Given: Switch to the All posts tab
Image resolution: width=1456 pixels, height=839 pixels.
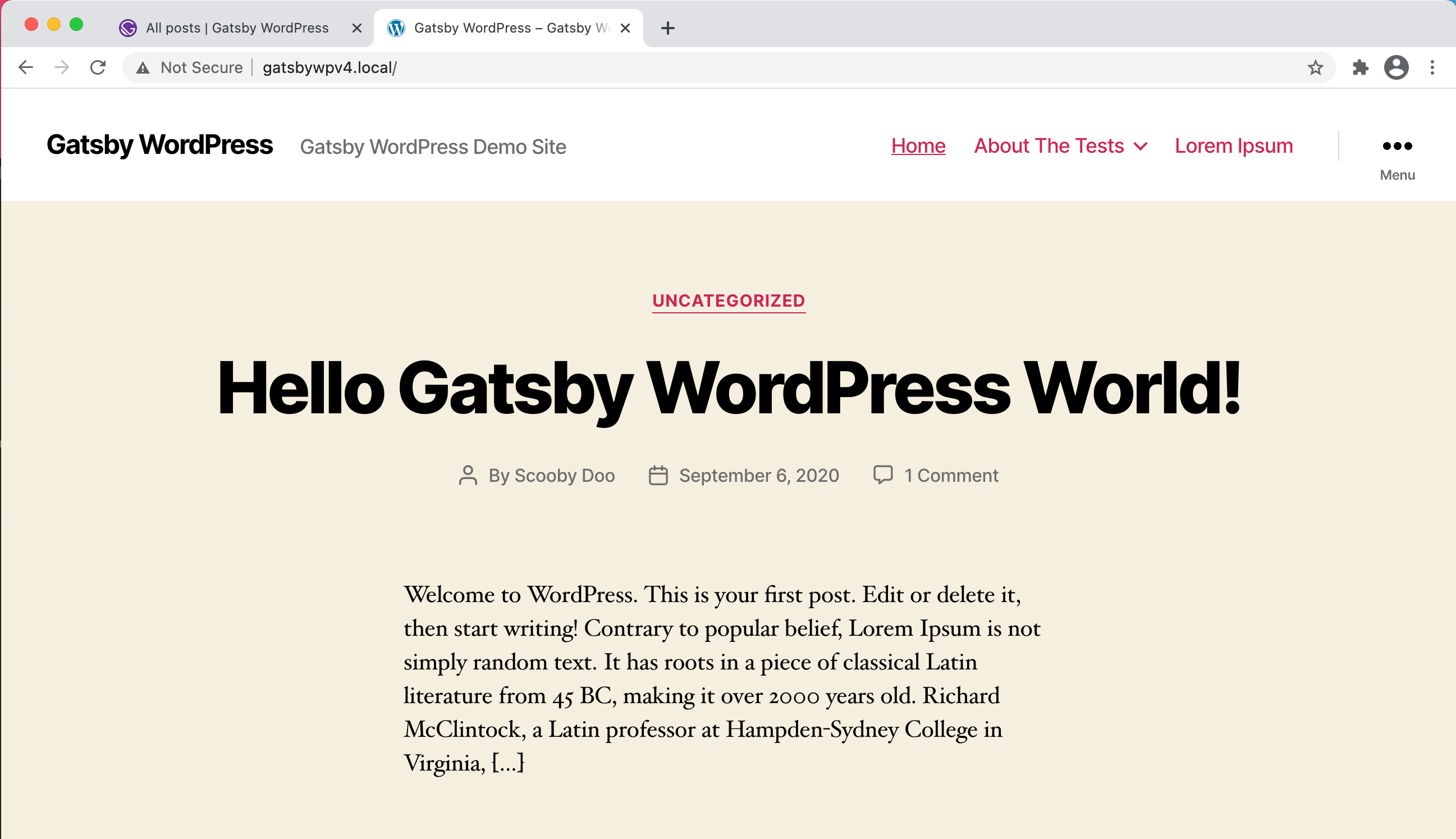Looking at the screenshot, I should click(240, 28).
